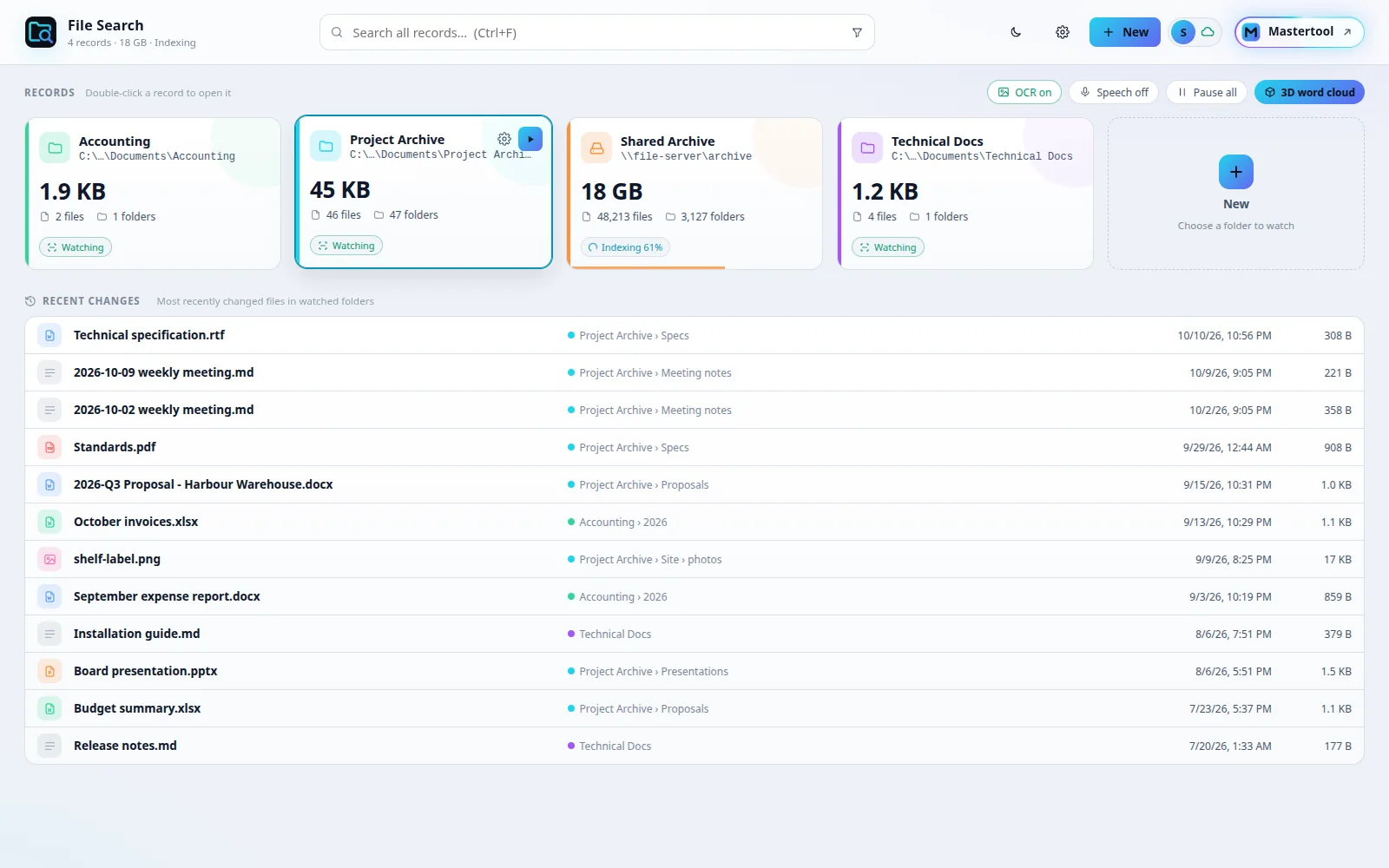1389x868 pixels.
Task: Click the Recent Changes history icon
Action: pos(30,301)
